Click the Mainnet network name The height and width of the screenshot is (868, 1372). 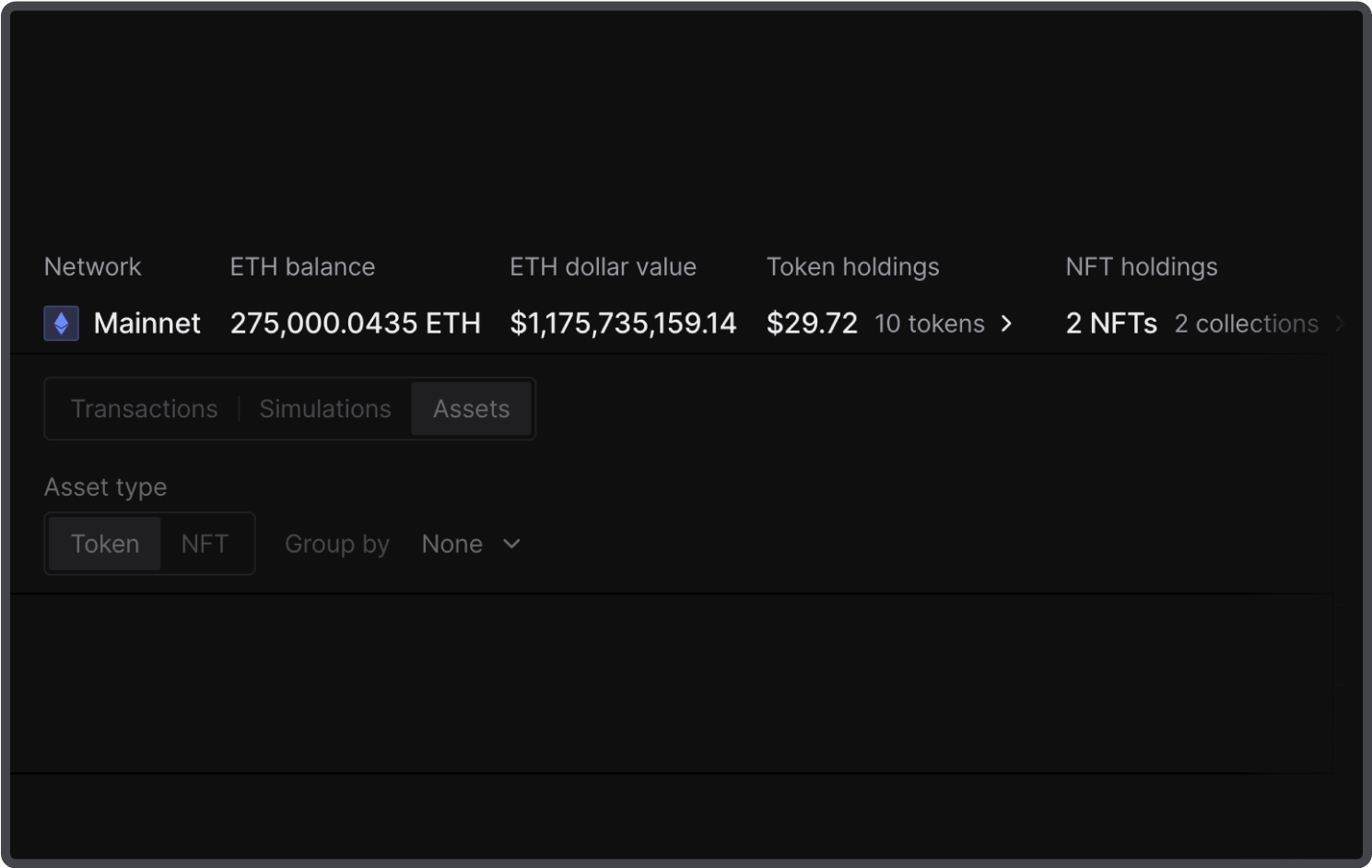click(x=147, y=323)
